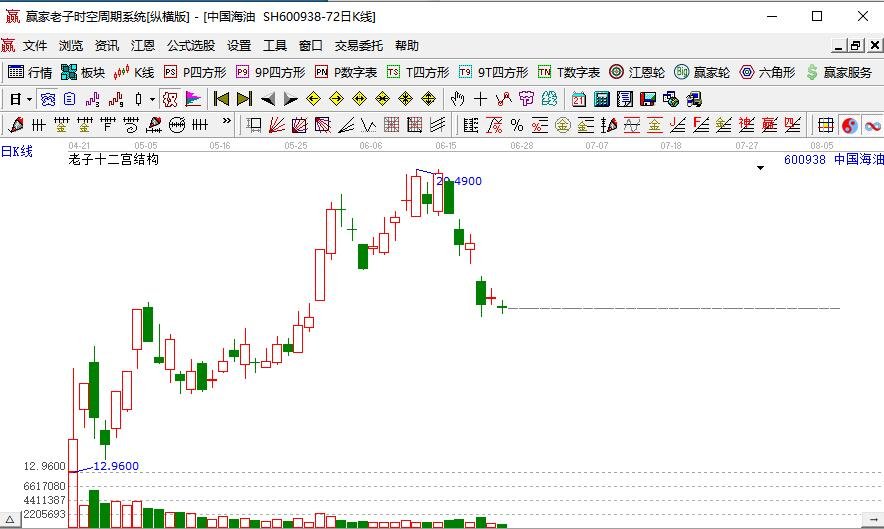Select the crosshair cursor tool
This screenshot has width=884, height=529.
tap(480, 100)
